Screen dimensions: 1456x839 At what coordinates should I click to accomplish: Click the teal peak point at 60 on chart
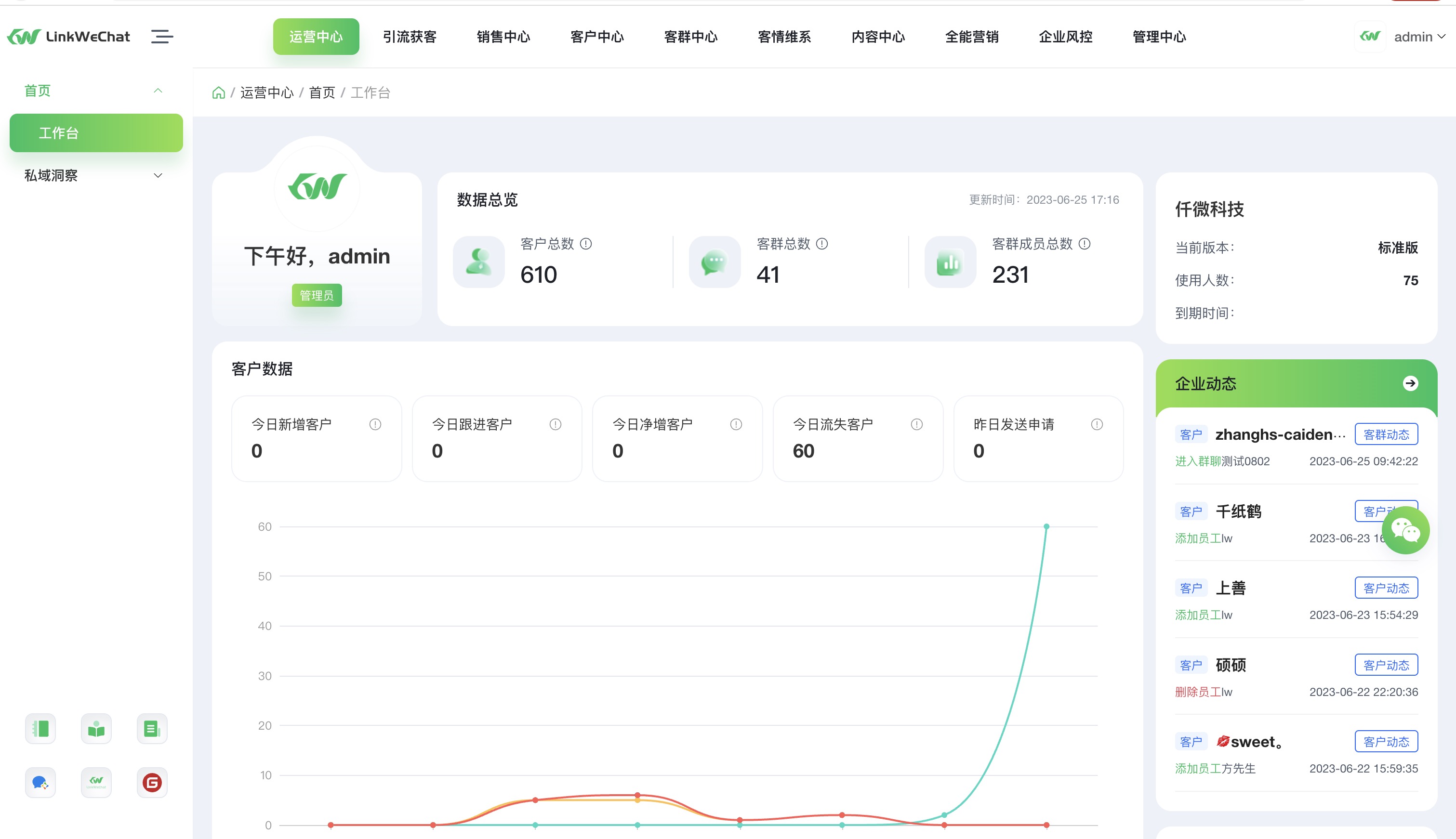click(x=1046, y=527)
